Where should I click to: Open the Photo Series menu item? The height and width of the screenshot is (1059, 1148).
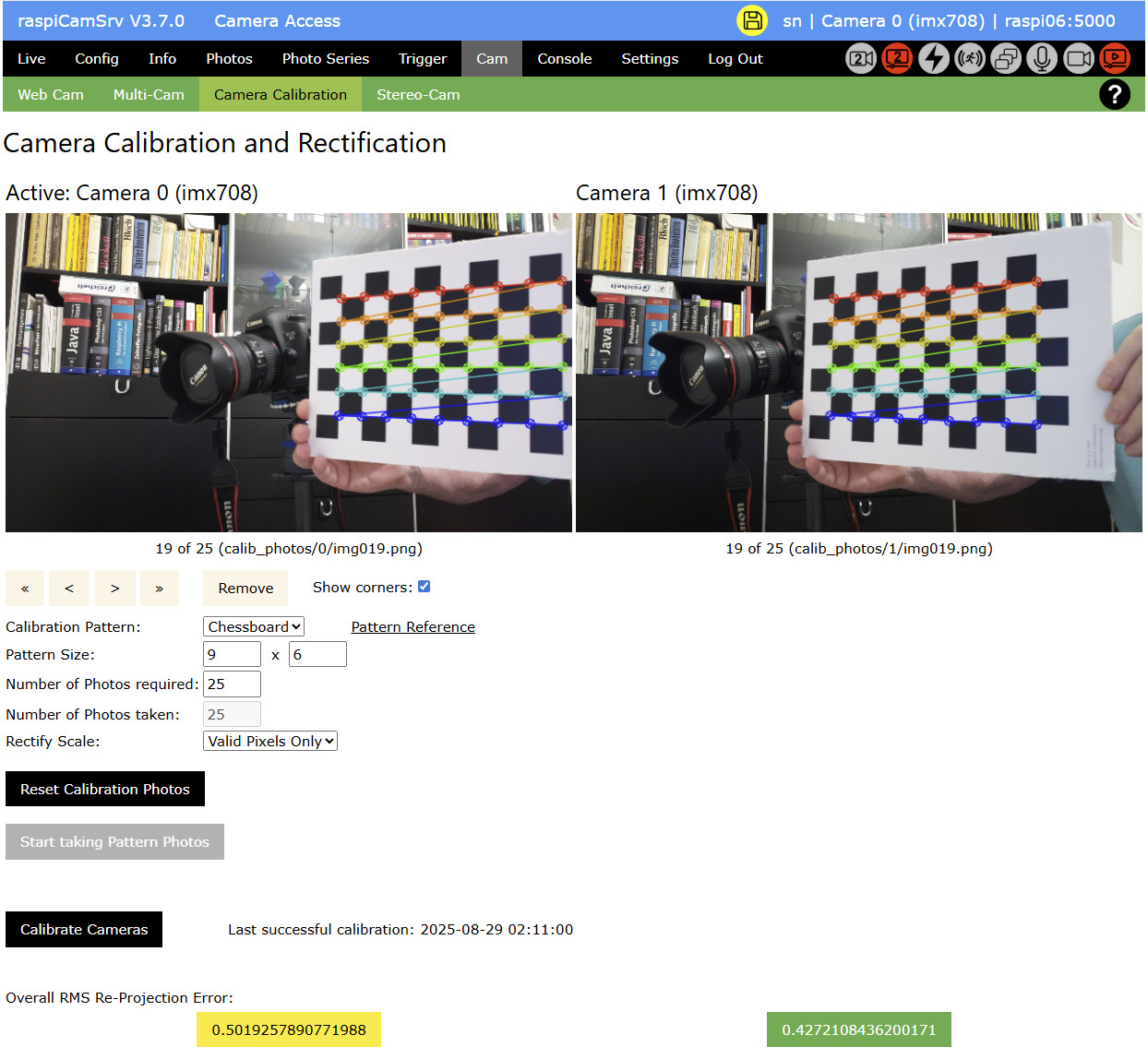(325, 59)
